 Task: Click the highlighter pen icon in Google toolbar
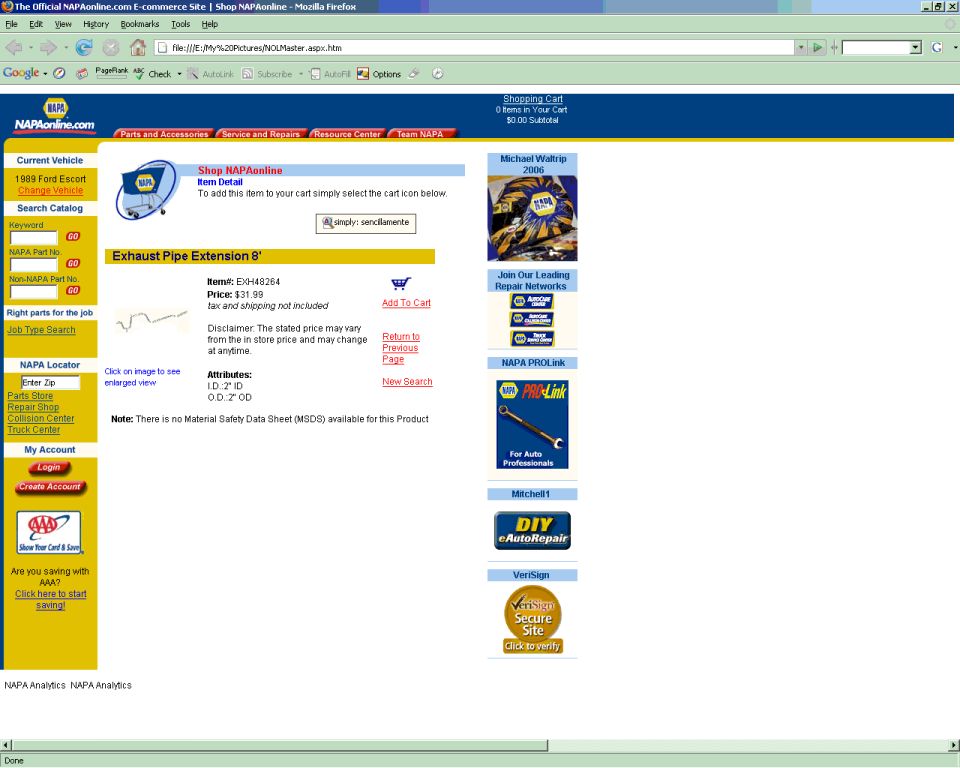pos(414,73)
